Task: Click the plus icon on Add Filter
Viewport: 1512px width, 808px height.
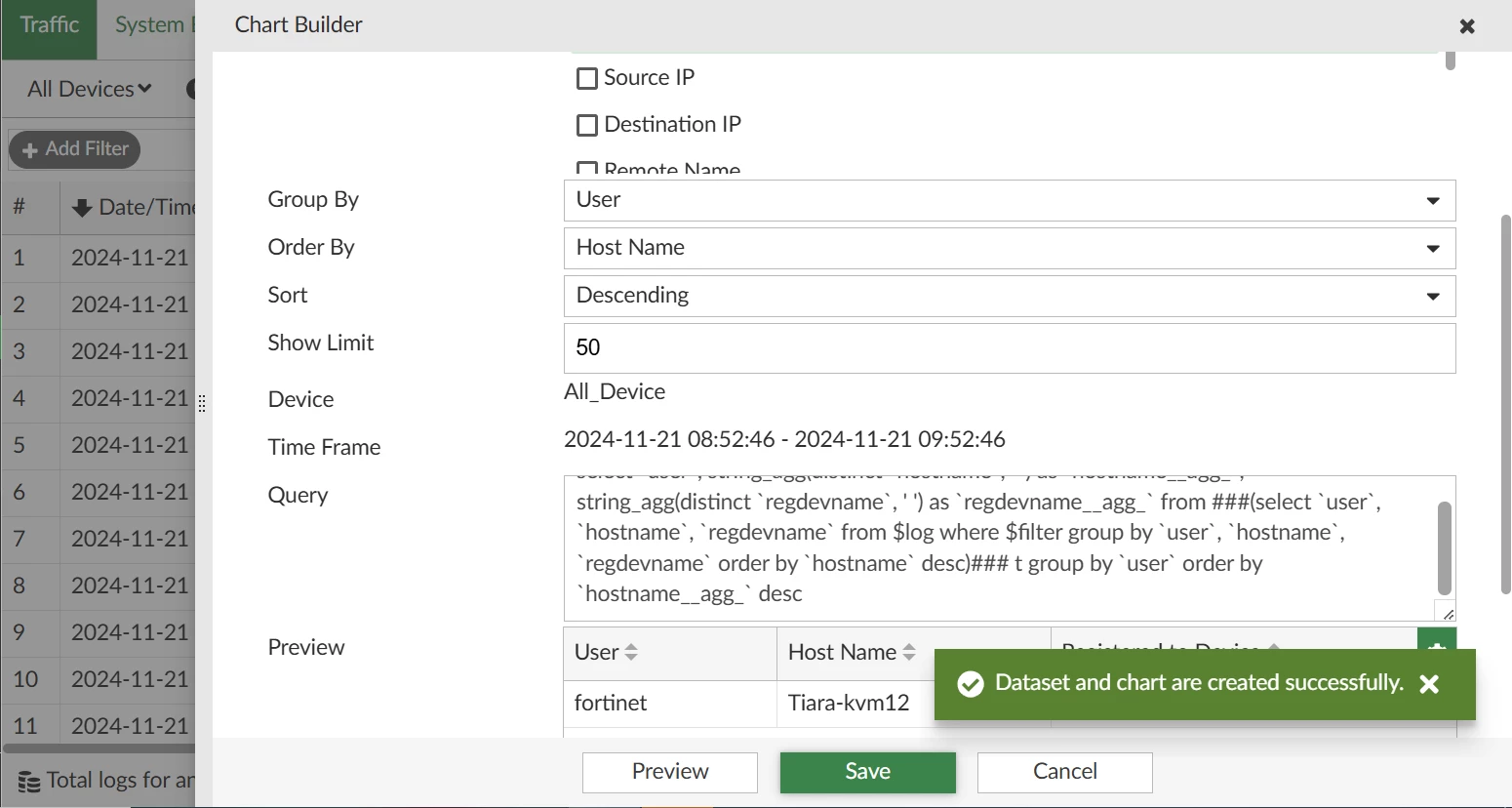Action: (x=30, y=150)
